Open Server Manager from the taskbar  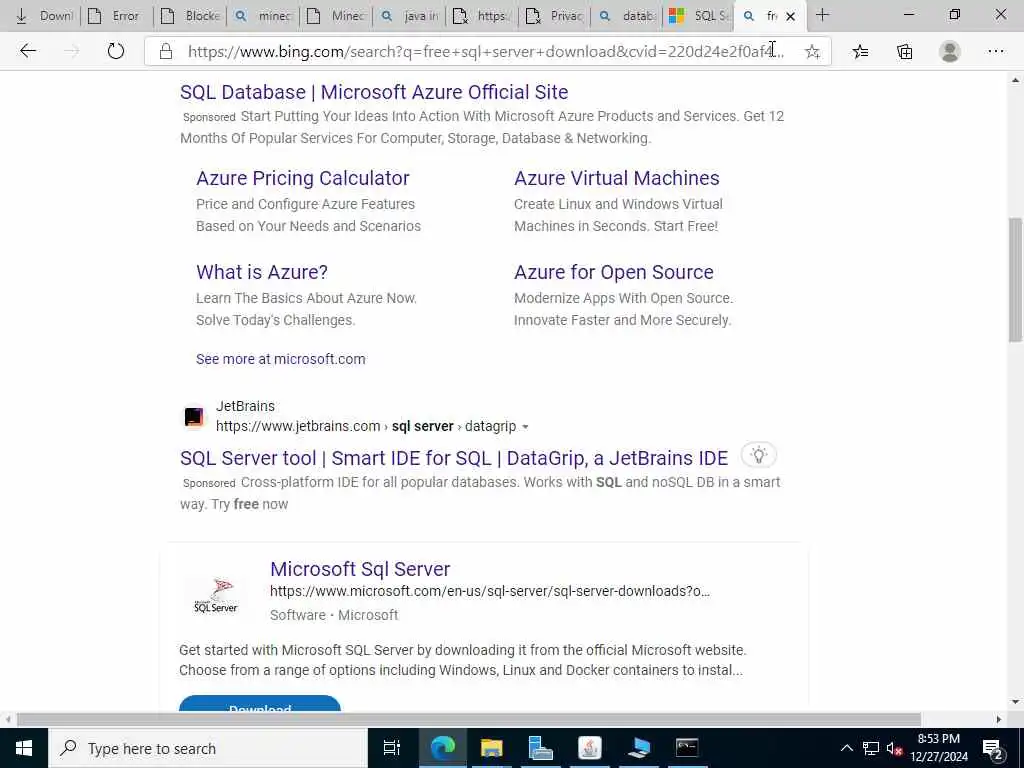pyautogui.click(x=540, y=748)
